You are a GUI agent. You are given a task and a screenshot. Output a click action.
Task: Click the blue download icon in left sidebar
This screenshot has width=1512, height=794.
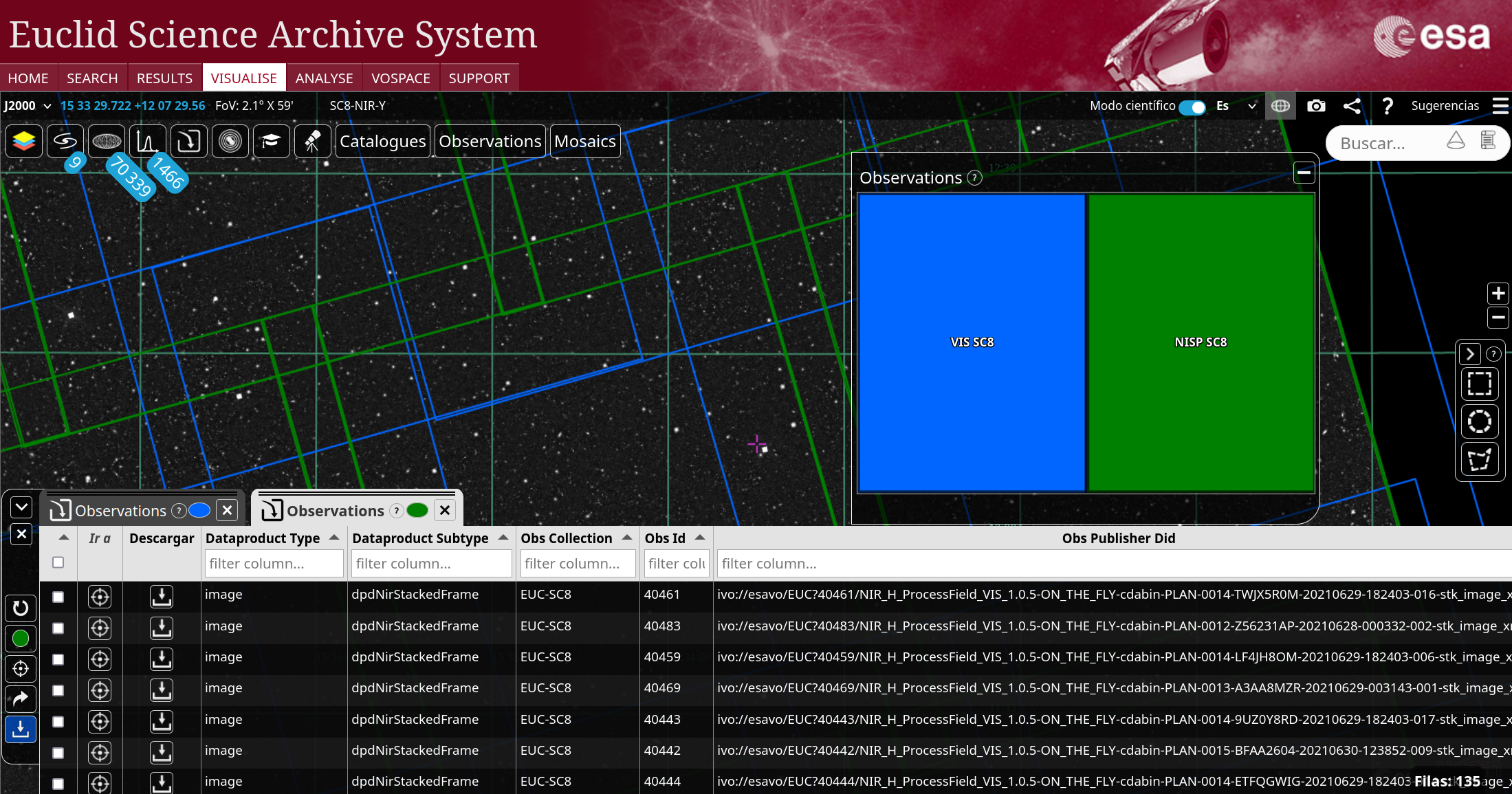(21, 729)
